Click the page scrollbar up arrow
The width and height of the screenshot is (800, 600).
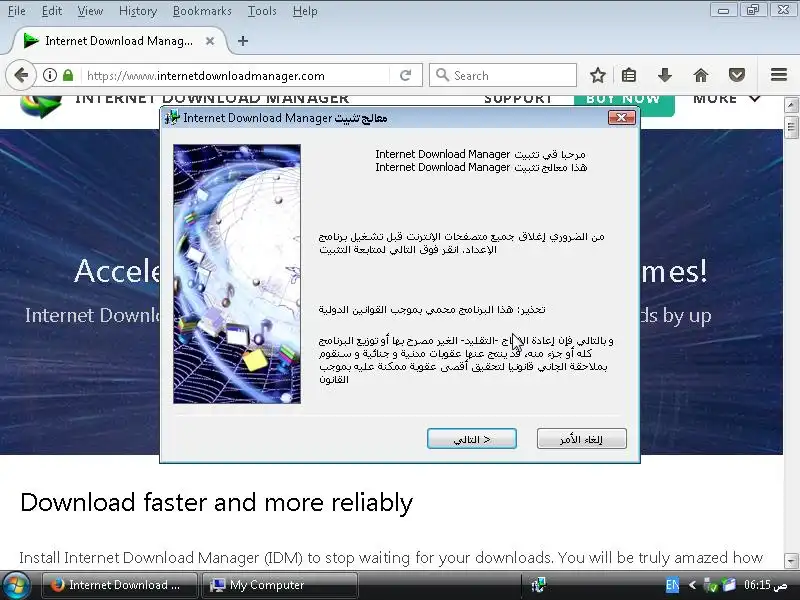(791, 106)
